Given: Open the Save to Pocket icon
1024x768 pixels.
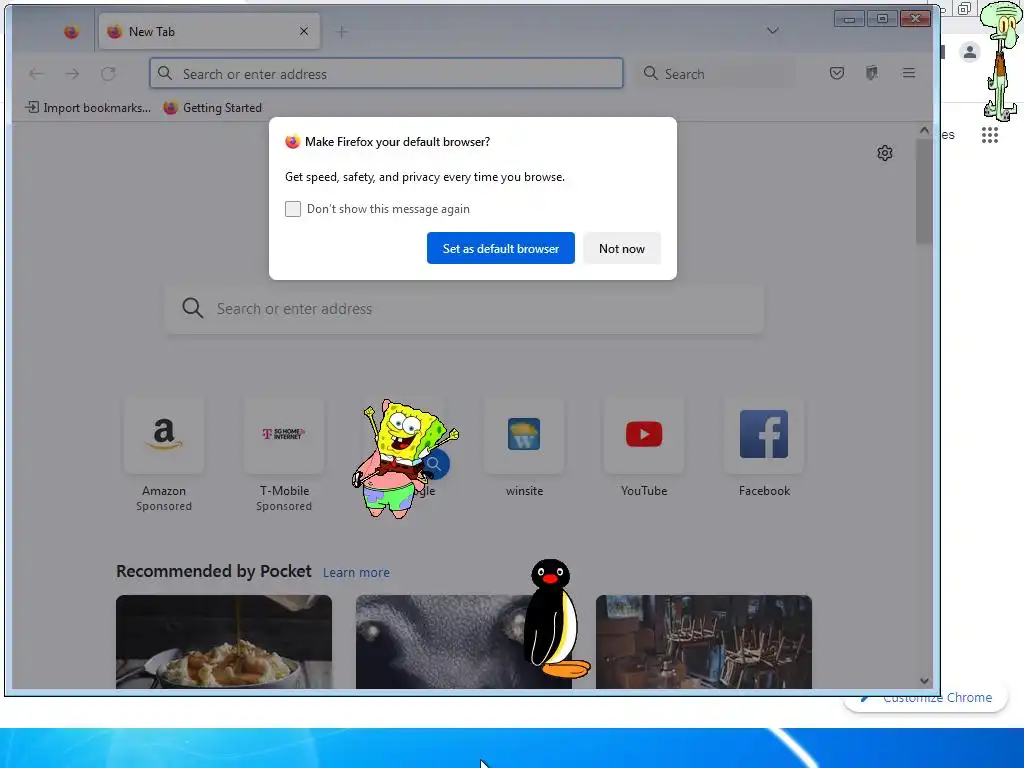Looking at the screenshot, I should [837, 73].
